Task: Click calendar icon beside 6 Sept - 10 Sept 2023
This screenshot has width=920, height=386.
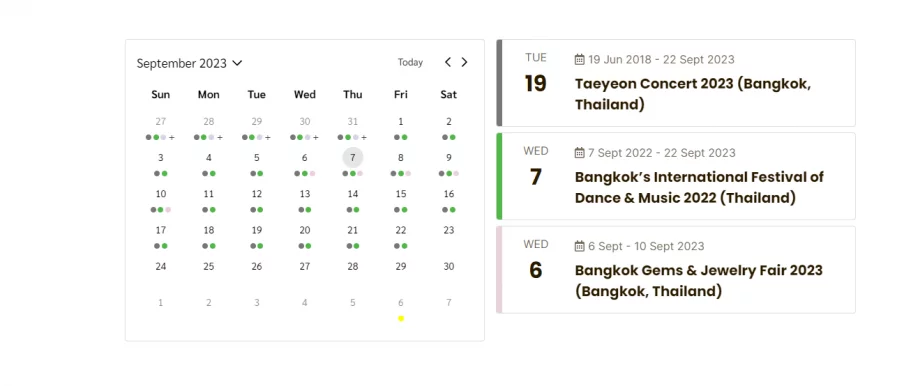Action: point(579,246)
